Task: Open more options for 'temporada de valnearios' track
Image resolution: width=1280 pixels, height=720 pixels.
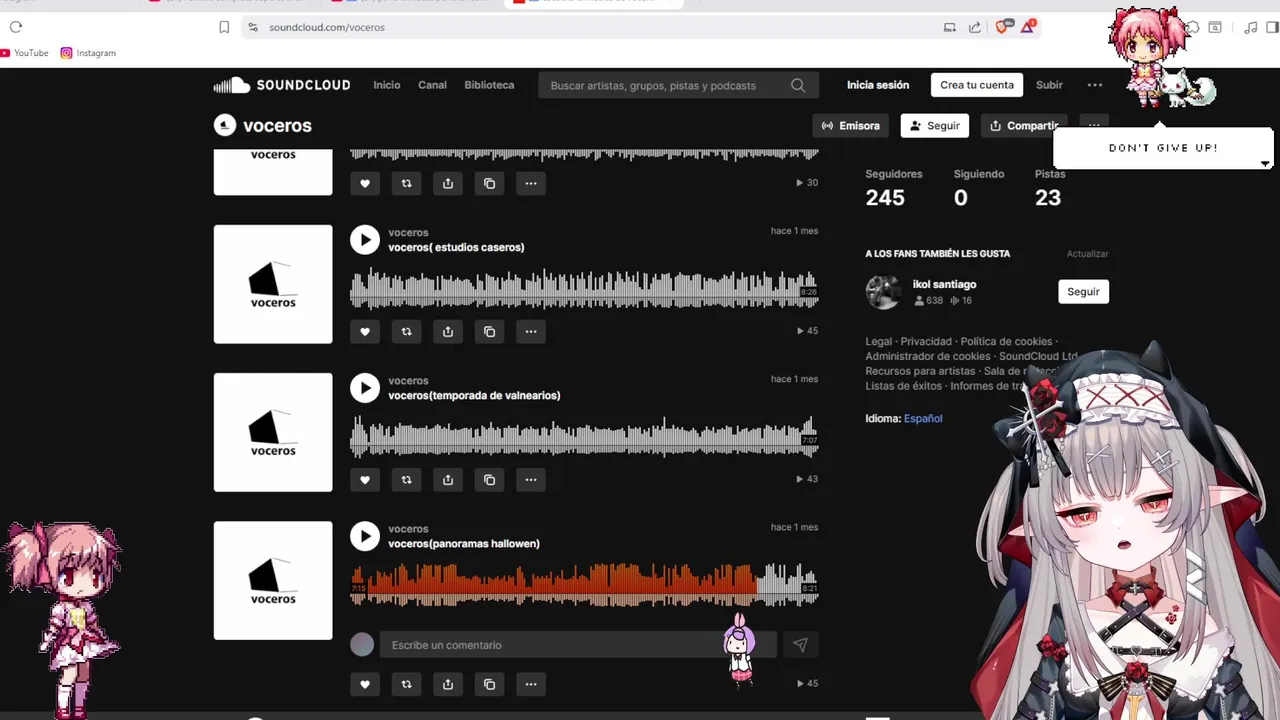Action: (x=531, y=479)
